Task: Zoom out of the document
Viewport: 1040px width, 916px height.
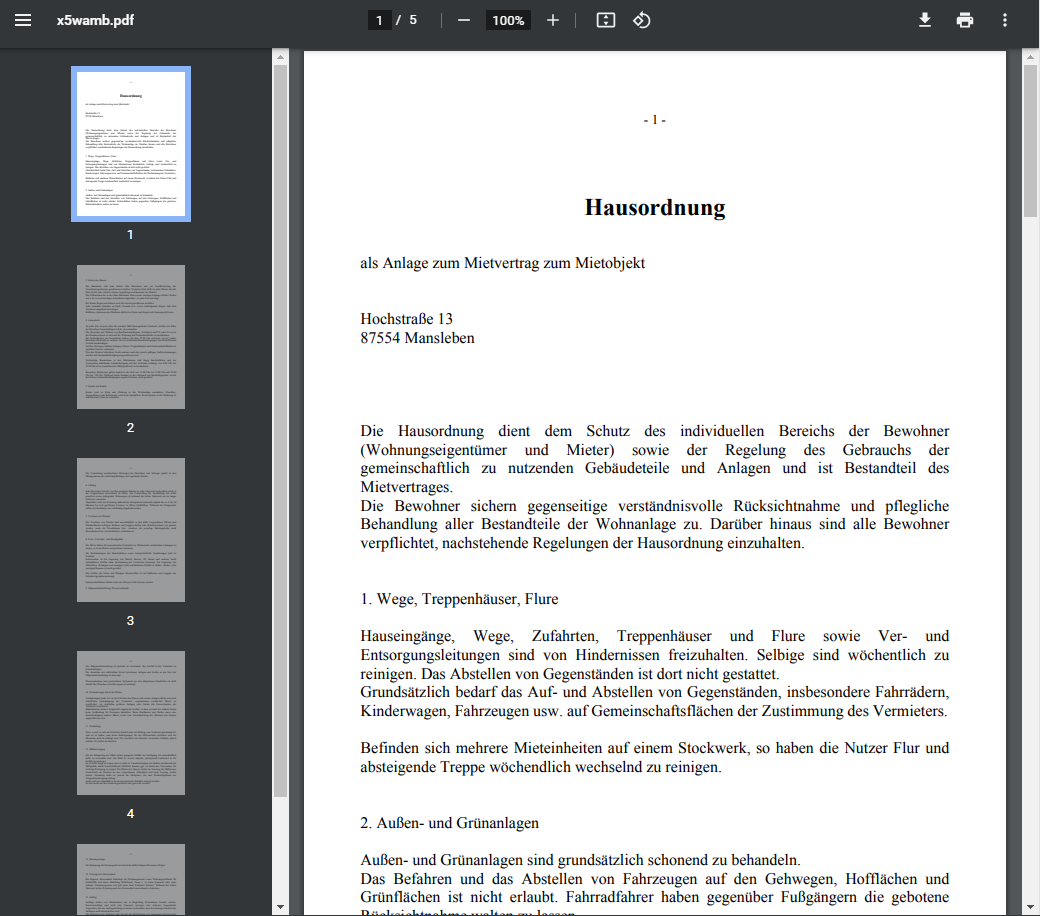Action: coord(463,19)
